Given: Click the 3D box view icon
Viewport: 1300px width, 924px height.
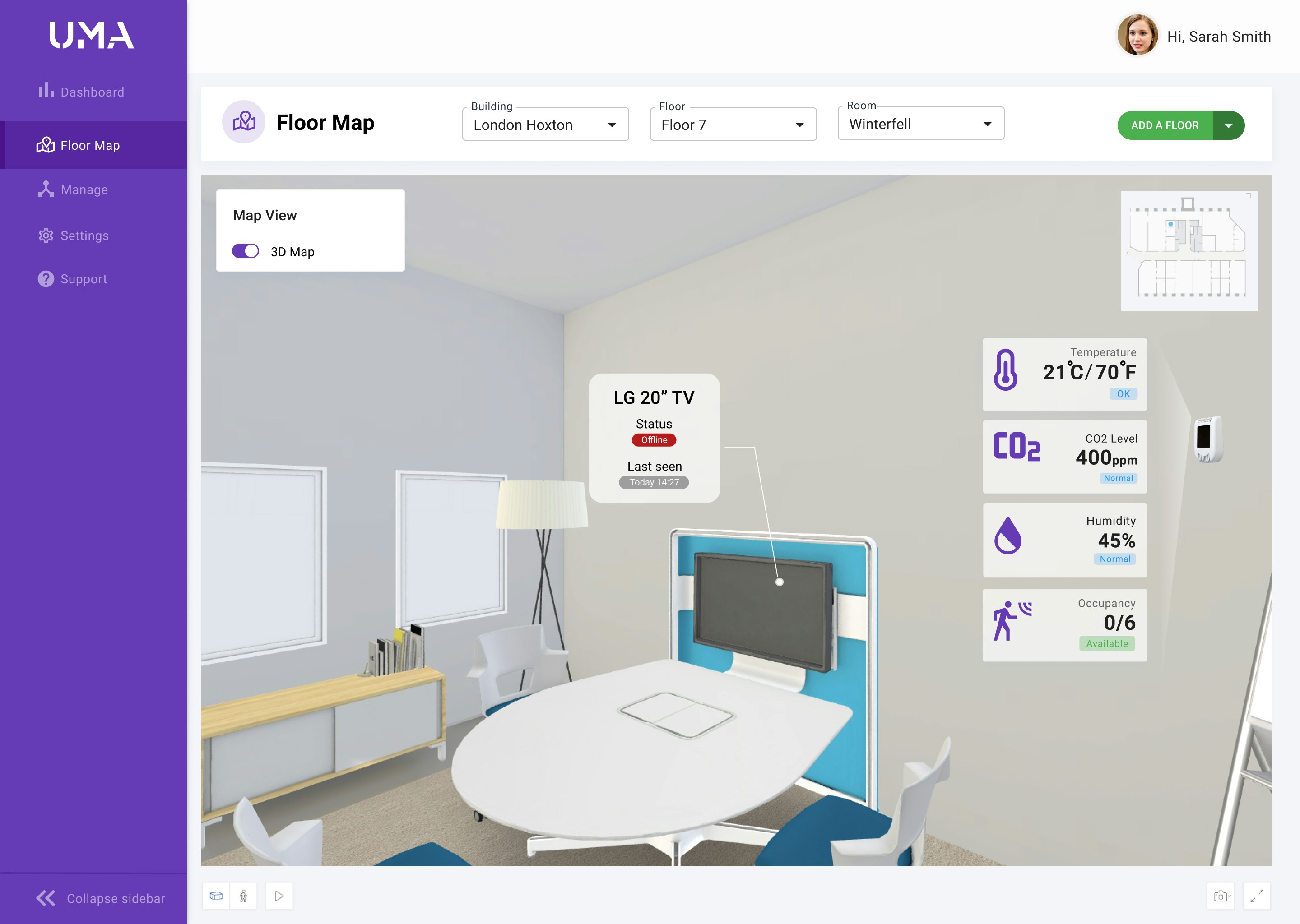Looking at the screenshot, I should point(216,896).
